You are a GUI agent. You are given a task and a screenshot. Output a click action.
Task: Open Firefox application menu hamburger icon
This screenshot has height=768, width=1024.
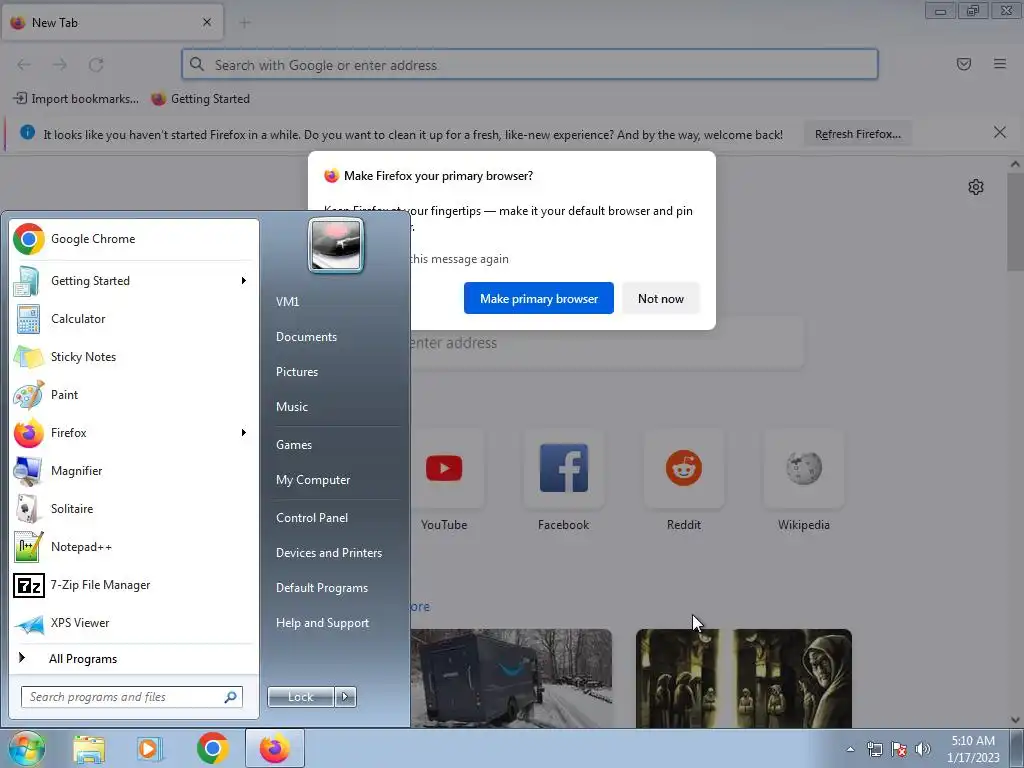tap(1000, 64)
